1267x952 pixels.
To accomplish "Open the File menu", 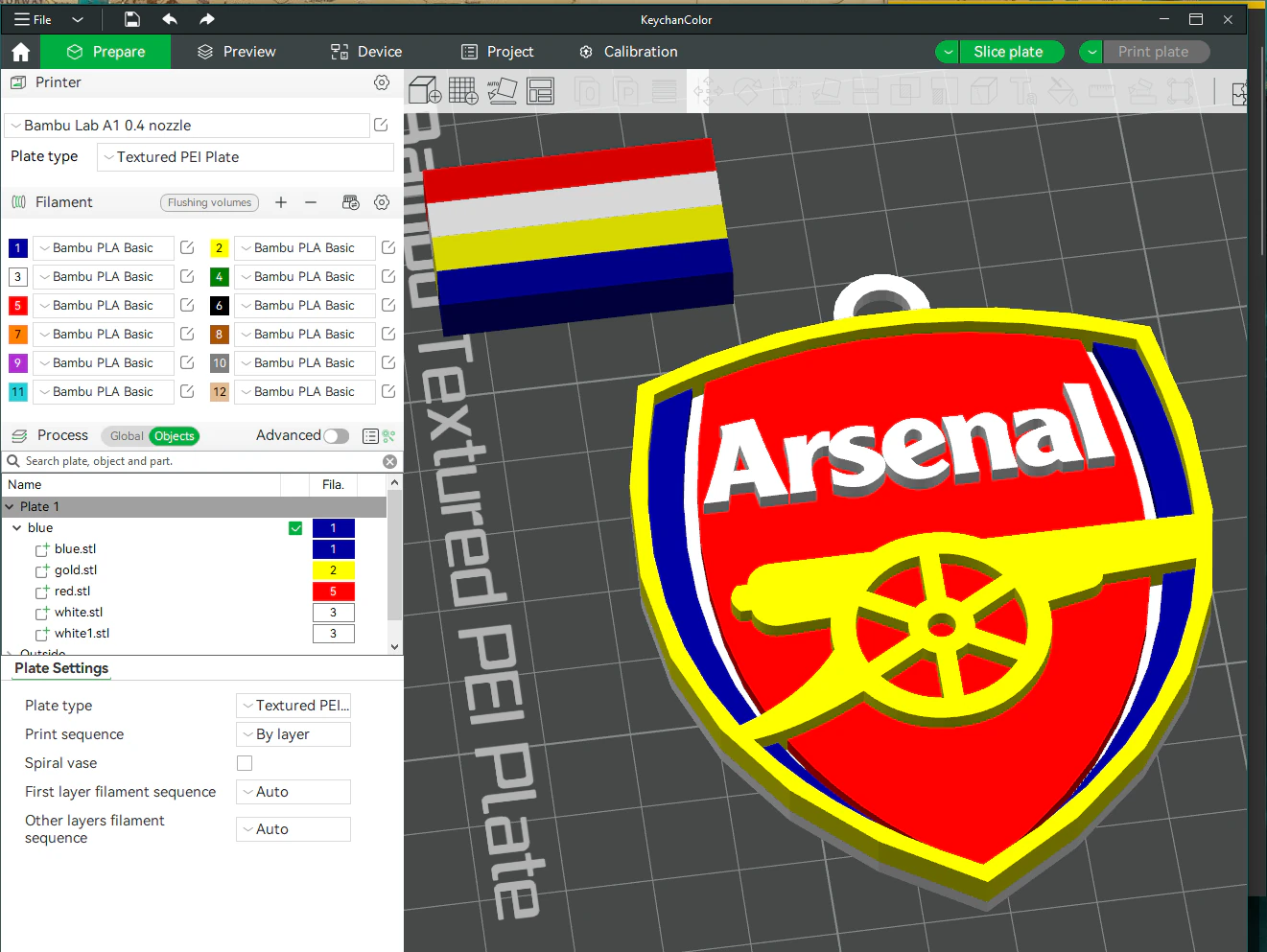I will 33,19.
